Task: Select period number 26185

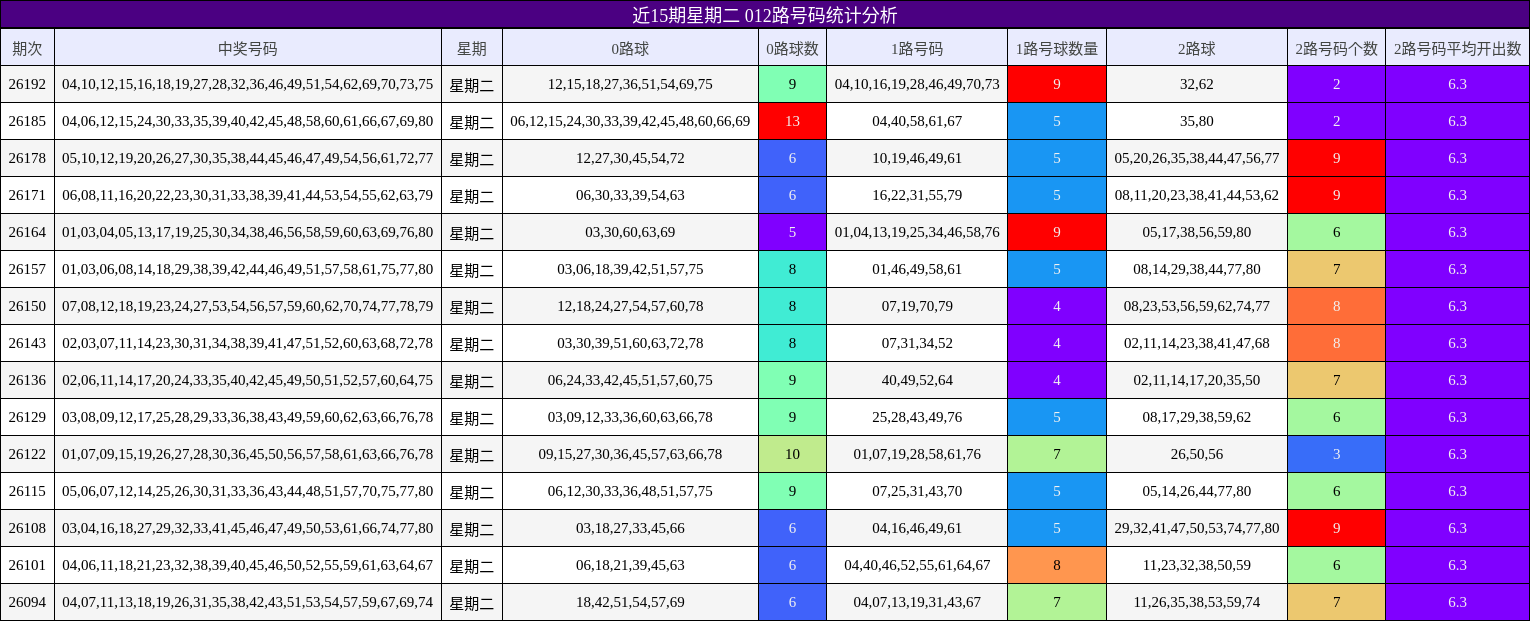Action: click(27, 121)
